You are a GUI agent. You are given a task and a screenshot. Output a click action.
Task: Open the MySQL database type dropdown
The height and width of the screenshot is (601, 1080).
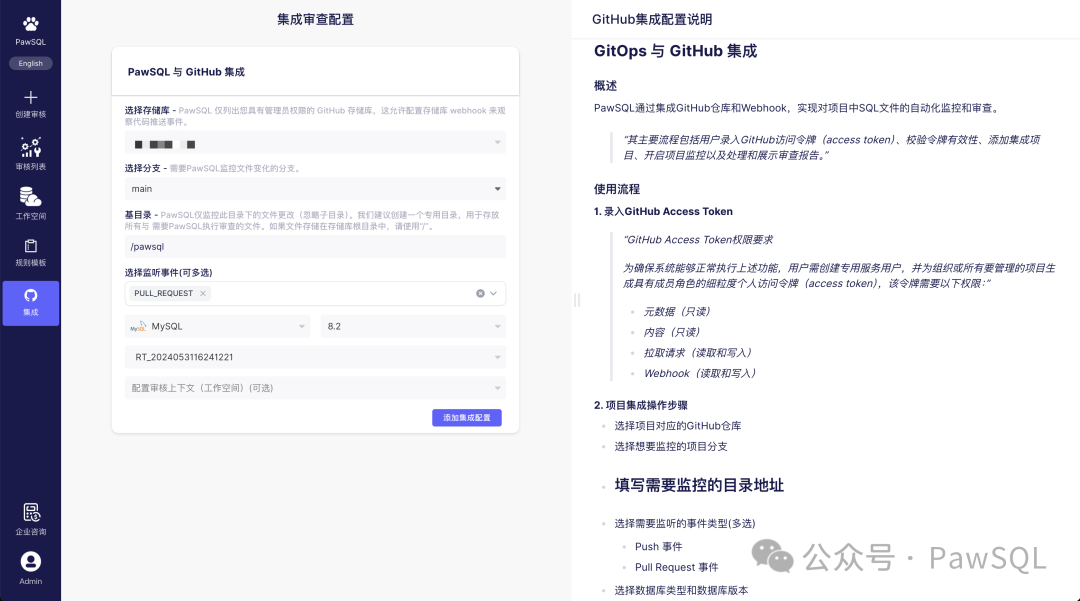[x=218, y=326]
